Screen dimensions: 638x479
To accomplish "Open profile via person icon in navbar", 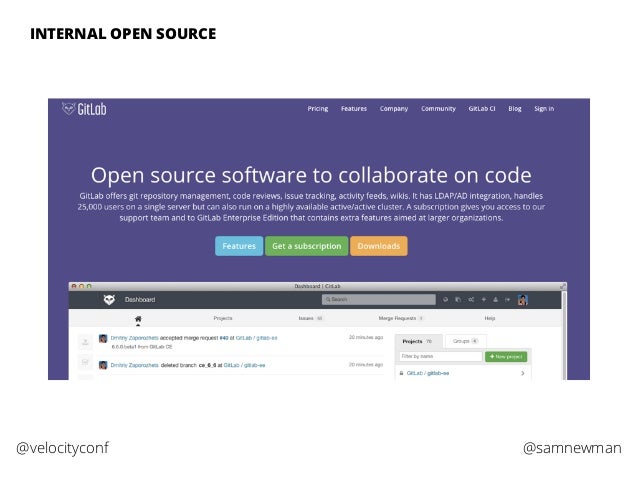I will [x=495, y=300].
